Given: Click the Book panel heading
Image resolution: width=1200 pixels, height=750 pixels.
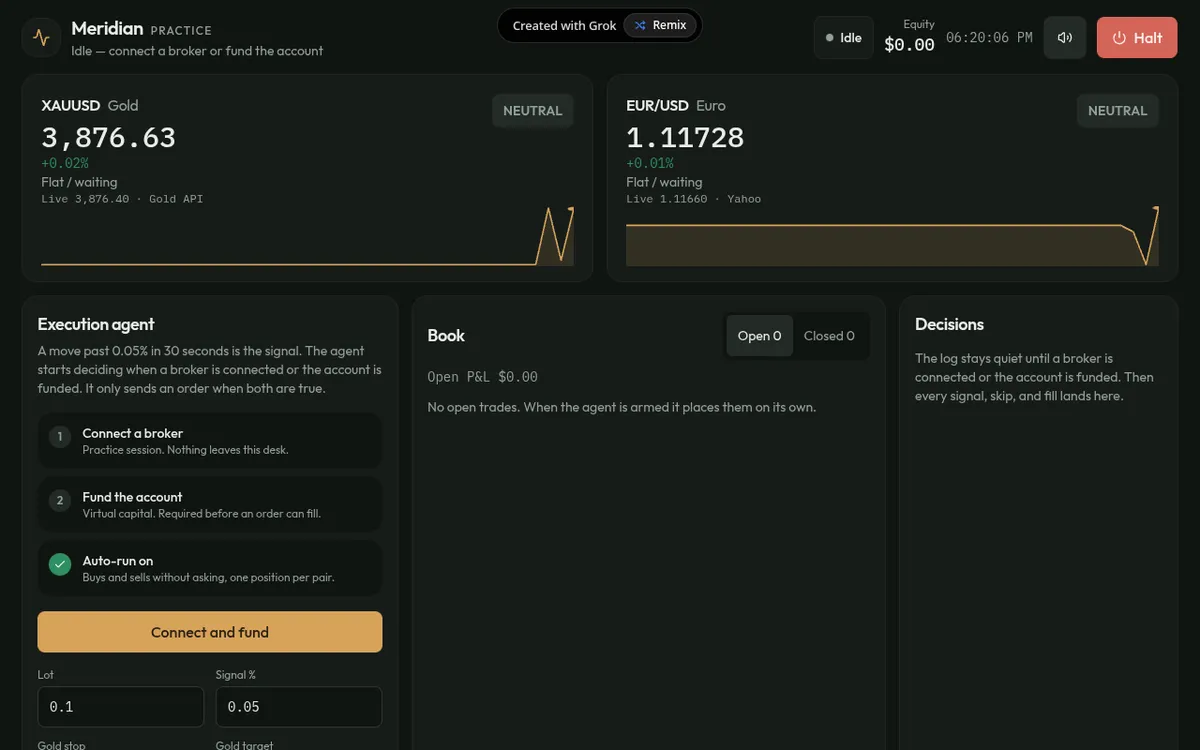Looking at the screenshot, I should [446, 336].
